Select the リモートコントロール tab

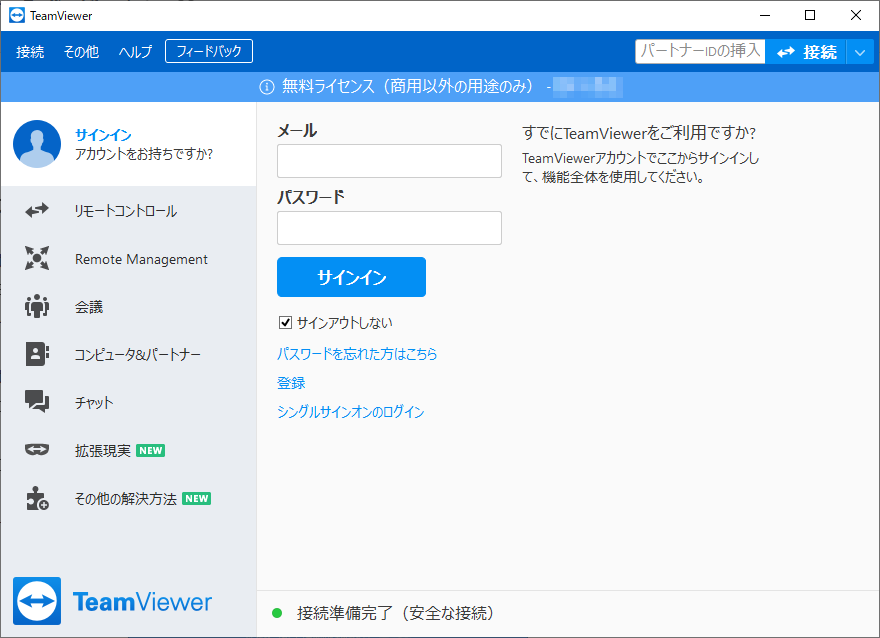129,210
